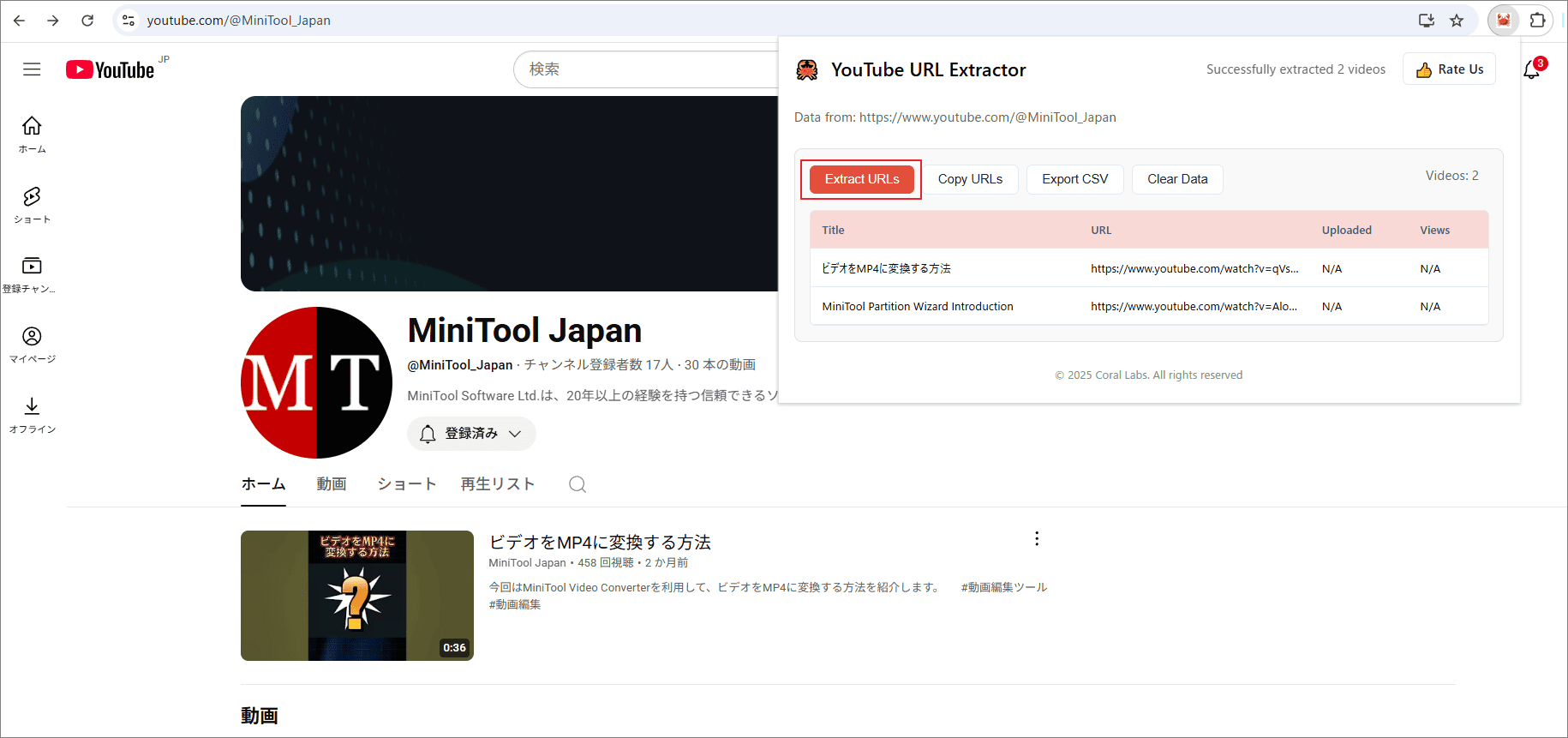
Task: Click the #動画編集ツール hashtag link
Action: point(1004,587)
